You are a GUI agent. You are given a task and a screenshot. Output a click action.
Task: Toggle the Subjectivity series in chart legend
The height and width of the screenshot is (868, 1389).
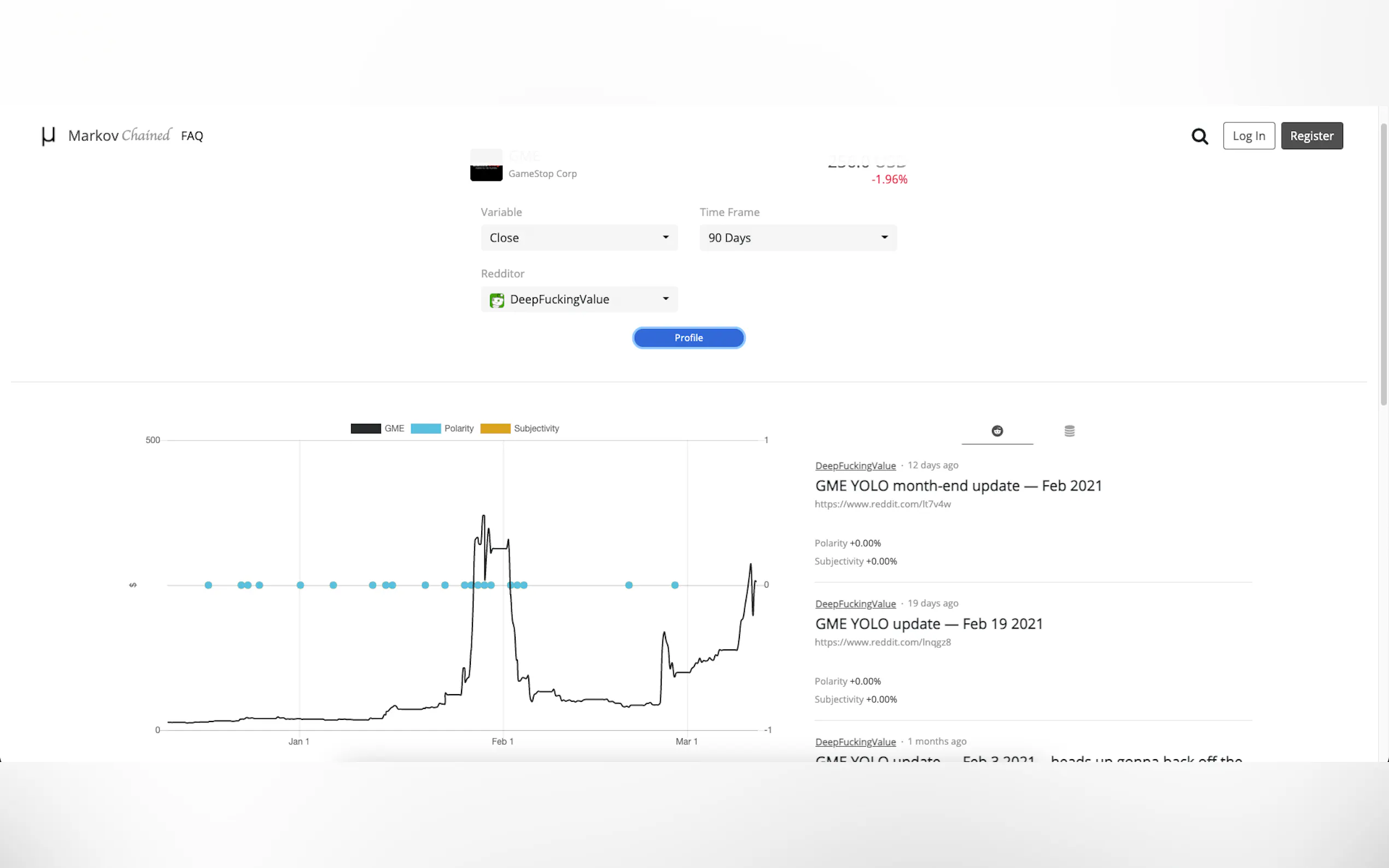pyautogui.click(x=519, y=428)
